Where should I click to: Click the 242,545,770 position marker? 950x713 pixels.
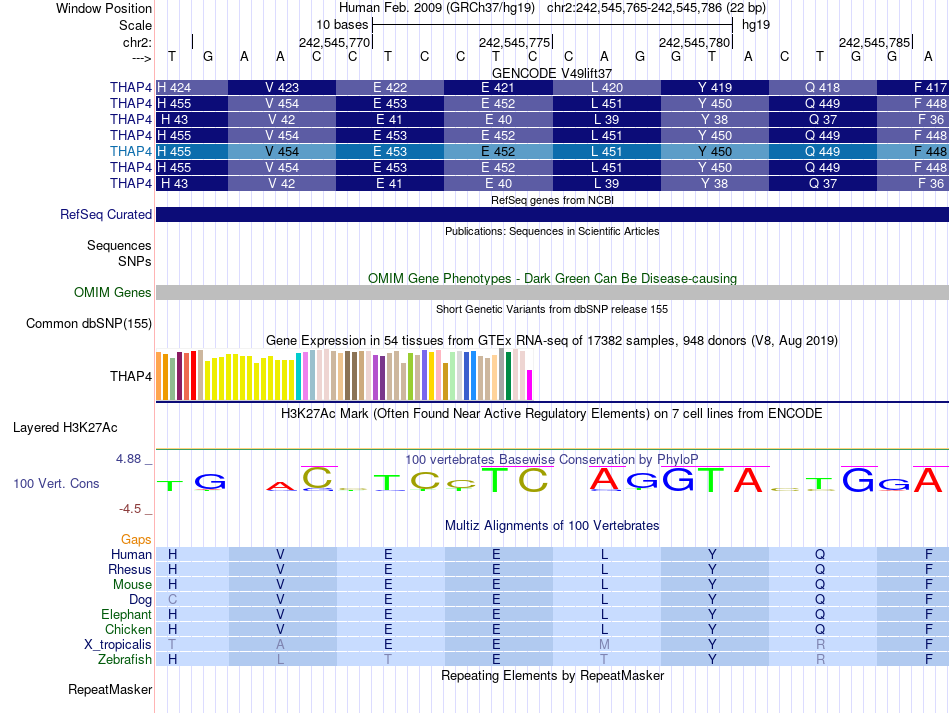[x=334, y=42]
